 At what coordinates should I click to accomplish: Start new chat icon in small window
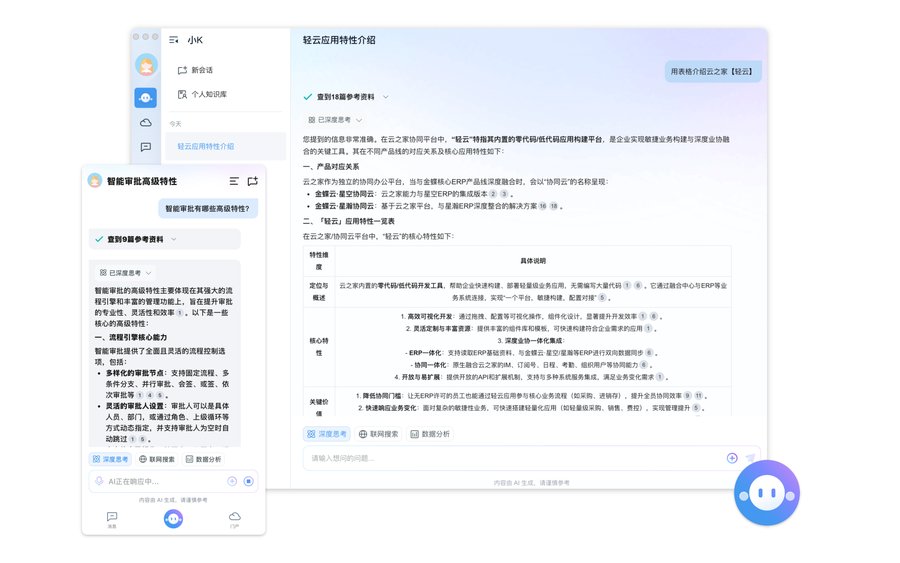coord(253,181)
